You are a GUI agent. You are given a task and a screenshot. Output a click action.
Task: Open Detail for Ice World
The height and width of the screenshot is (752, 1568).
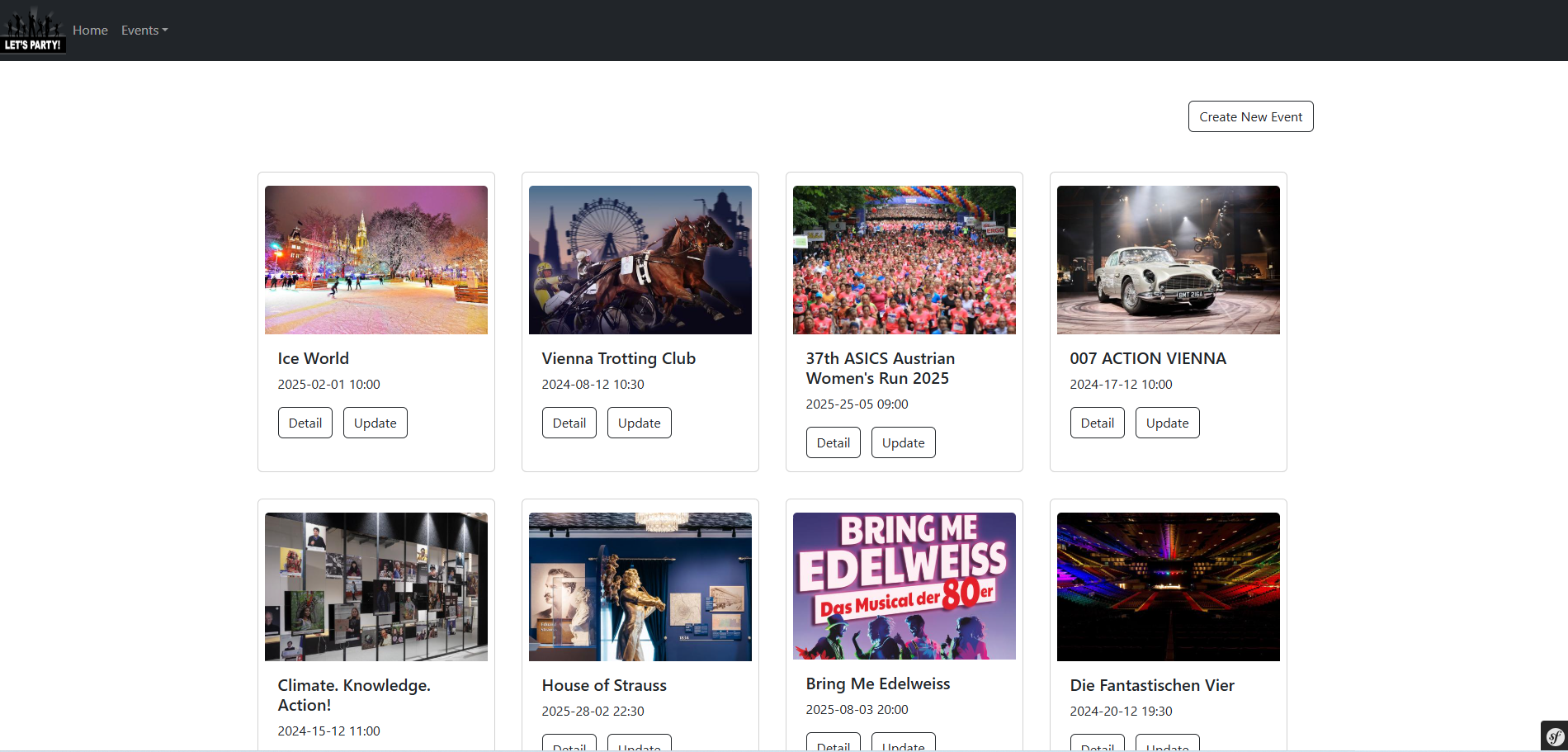point(305,423)
